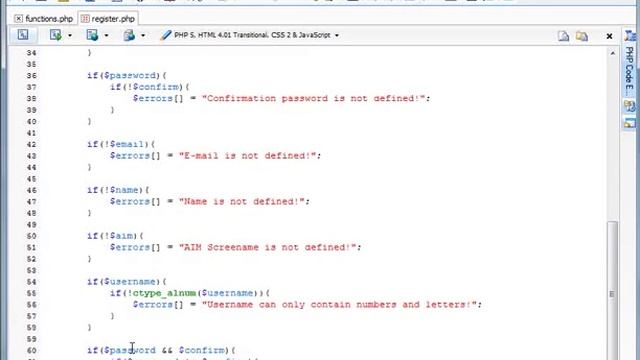
Task: Click the scrollbar track above the thumb
Action: coord(612,139)
